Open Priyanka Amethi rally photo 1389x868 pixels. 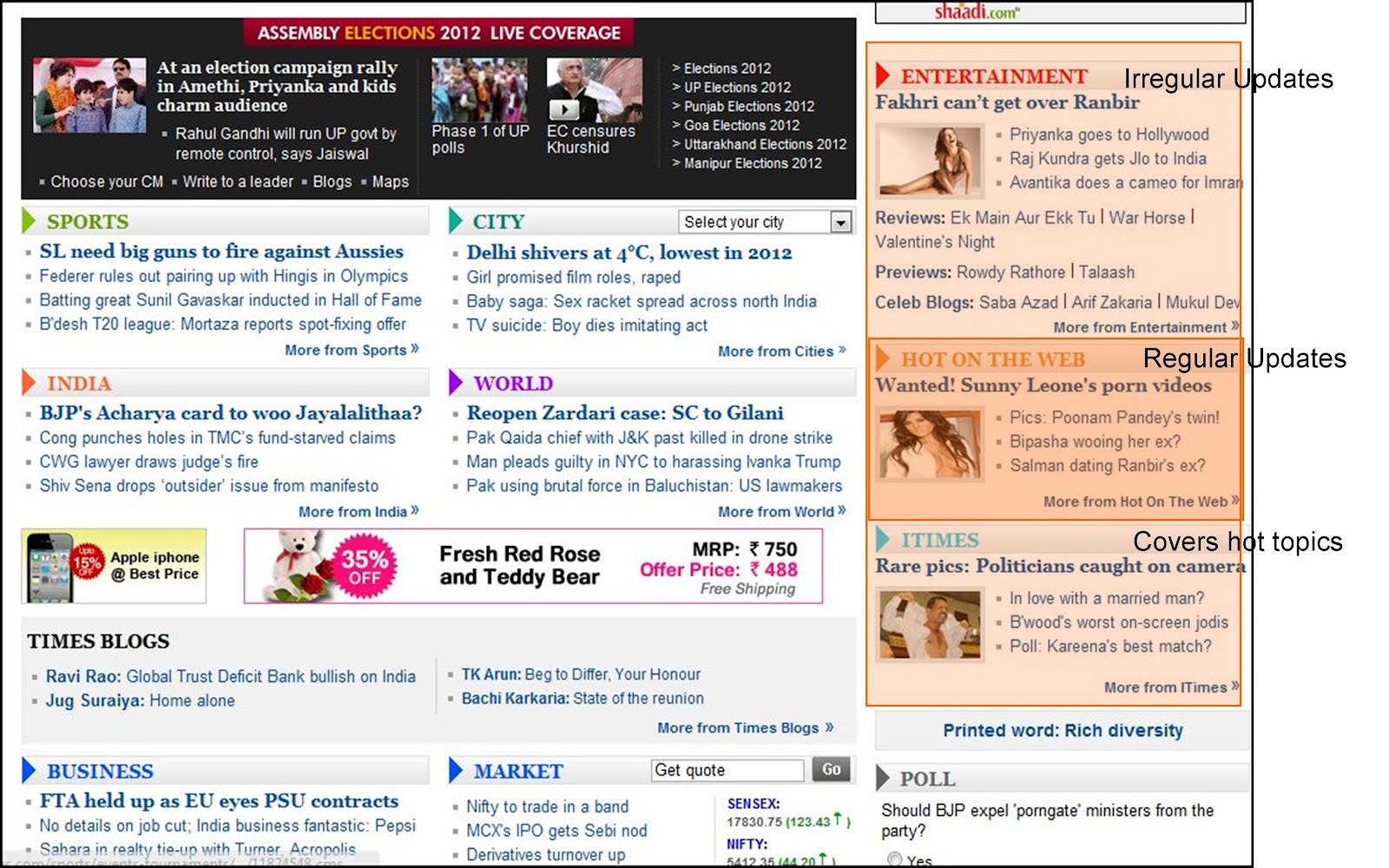click(x=89, y=95)
